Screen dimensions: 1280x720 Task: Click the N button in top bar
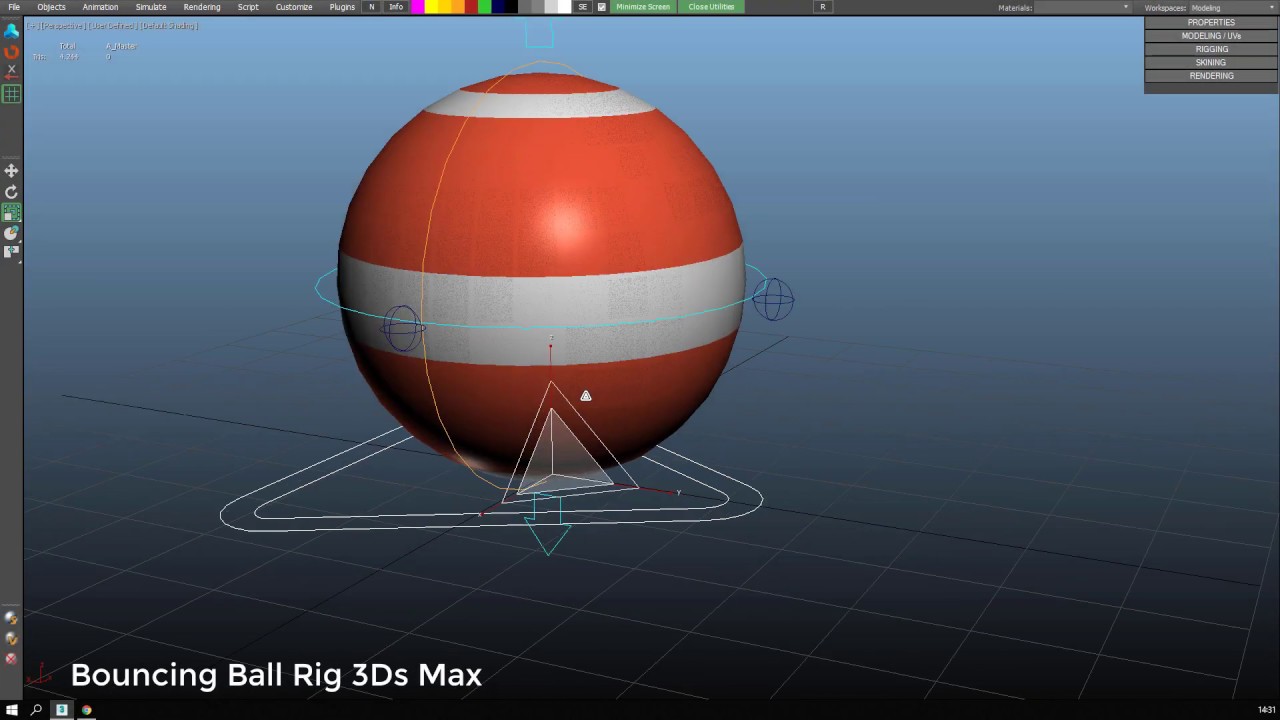tap(372, 7)
